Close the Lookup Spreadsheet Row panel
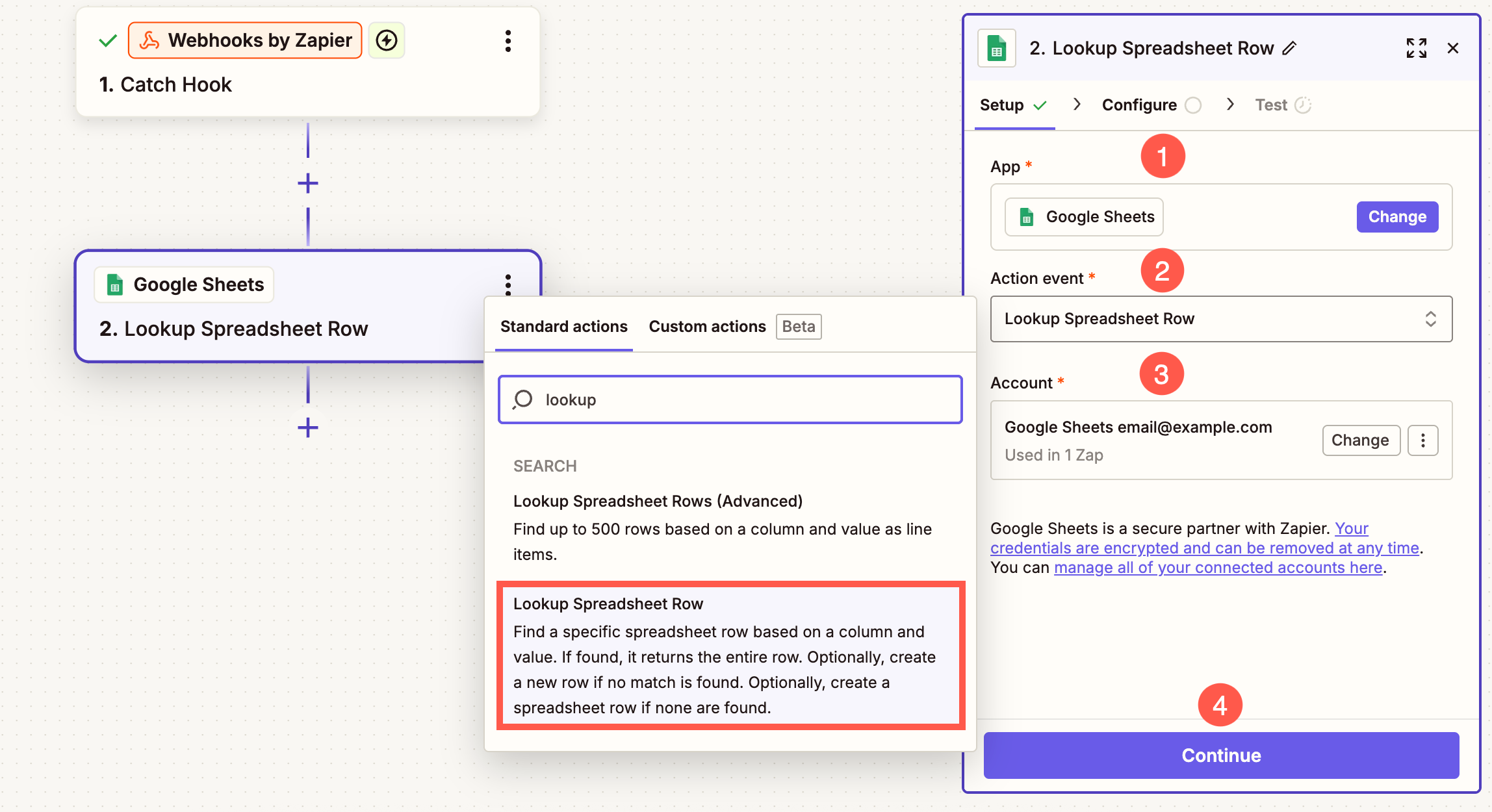The height and width of the screenshot is (812, 1492). point(1454,48)
